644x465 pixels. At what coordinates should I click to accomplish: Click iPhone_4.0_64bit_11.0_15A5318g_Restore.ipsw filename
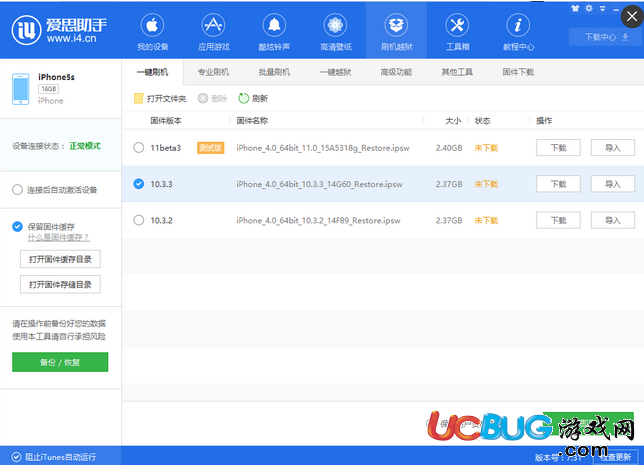pos(323,148)
